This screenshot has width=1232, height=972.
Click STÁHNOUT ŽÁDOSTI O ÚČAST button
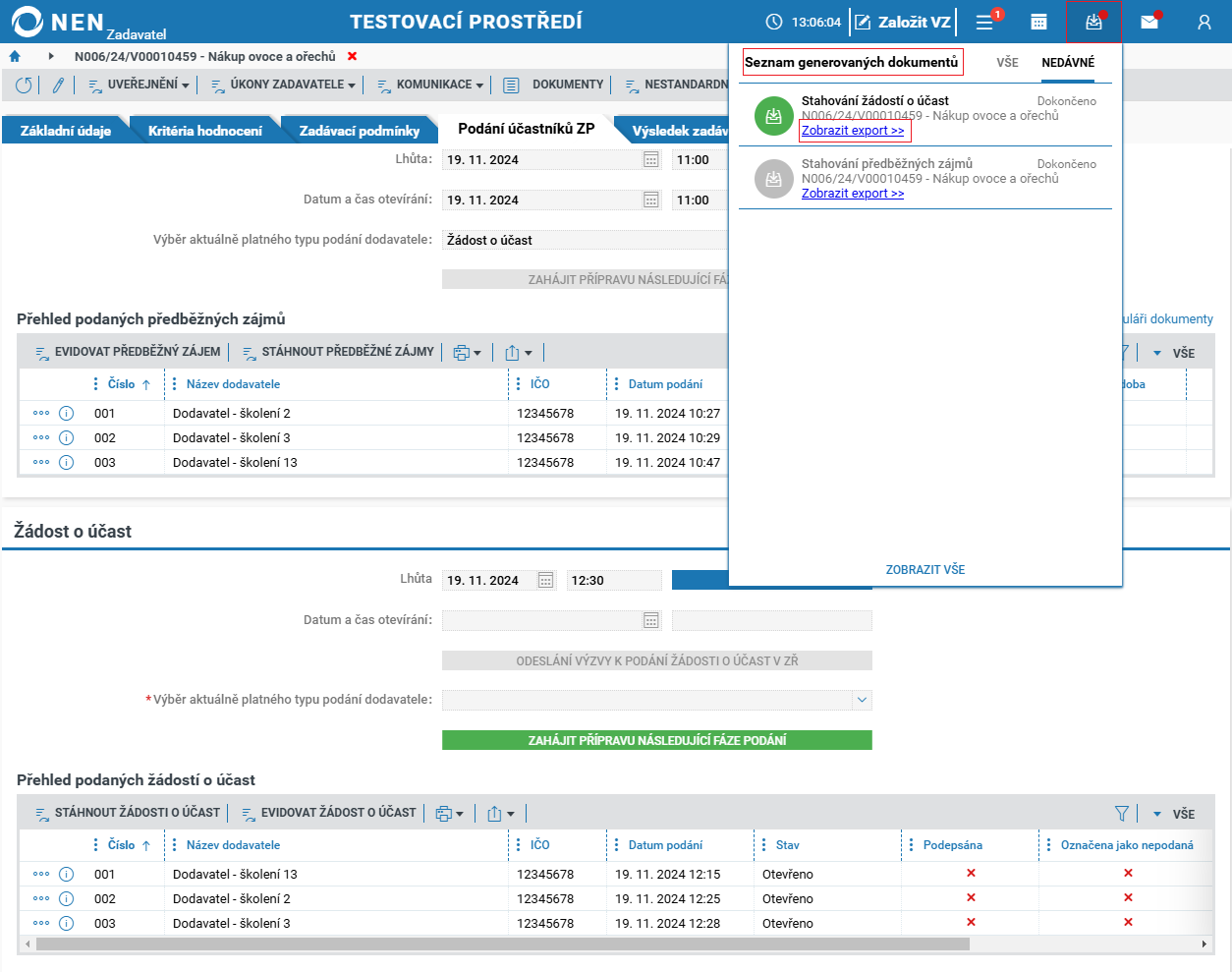128,813
